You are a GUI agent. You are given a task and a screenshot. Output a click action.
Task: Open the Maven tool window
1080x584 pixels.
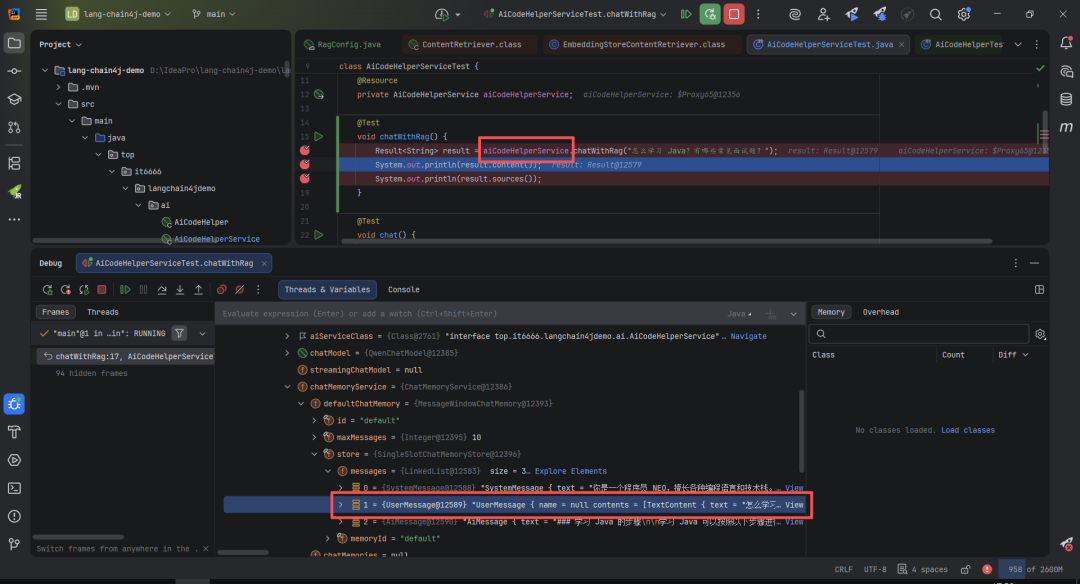point(1066,127)
